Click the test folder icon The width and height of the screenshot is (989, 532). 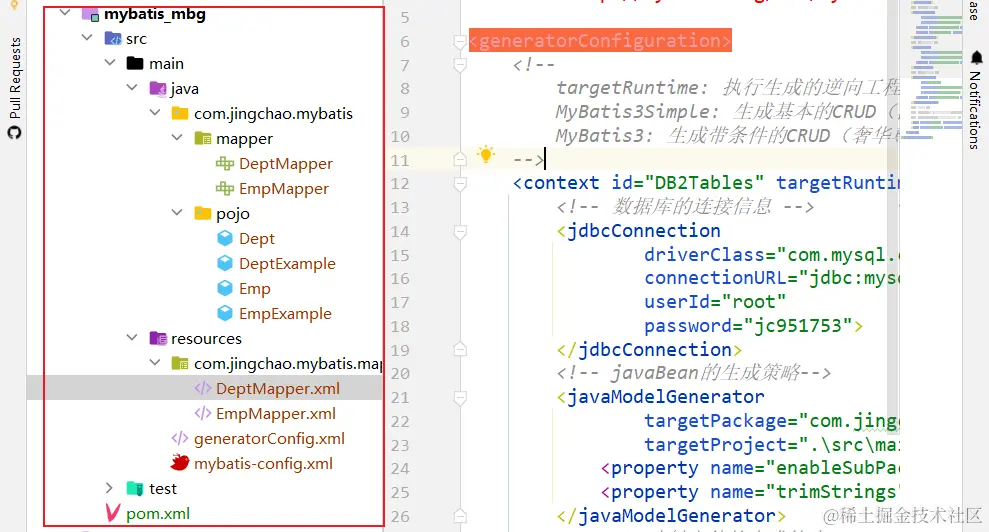[135, 488]
